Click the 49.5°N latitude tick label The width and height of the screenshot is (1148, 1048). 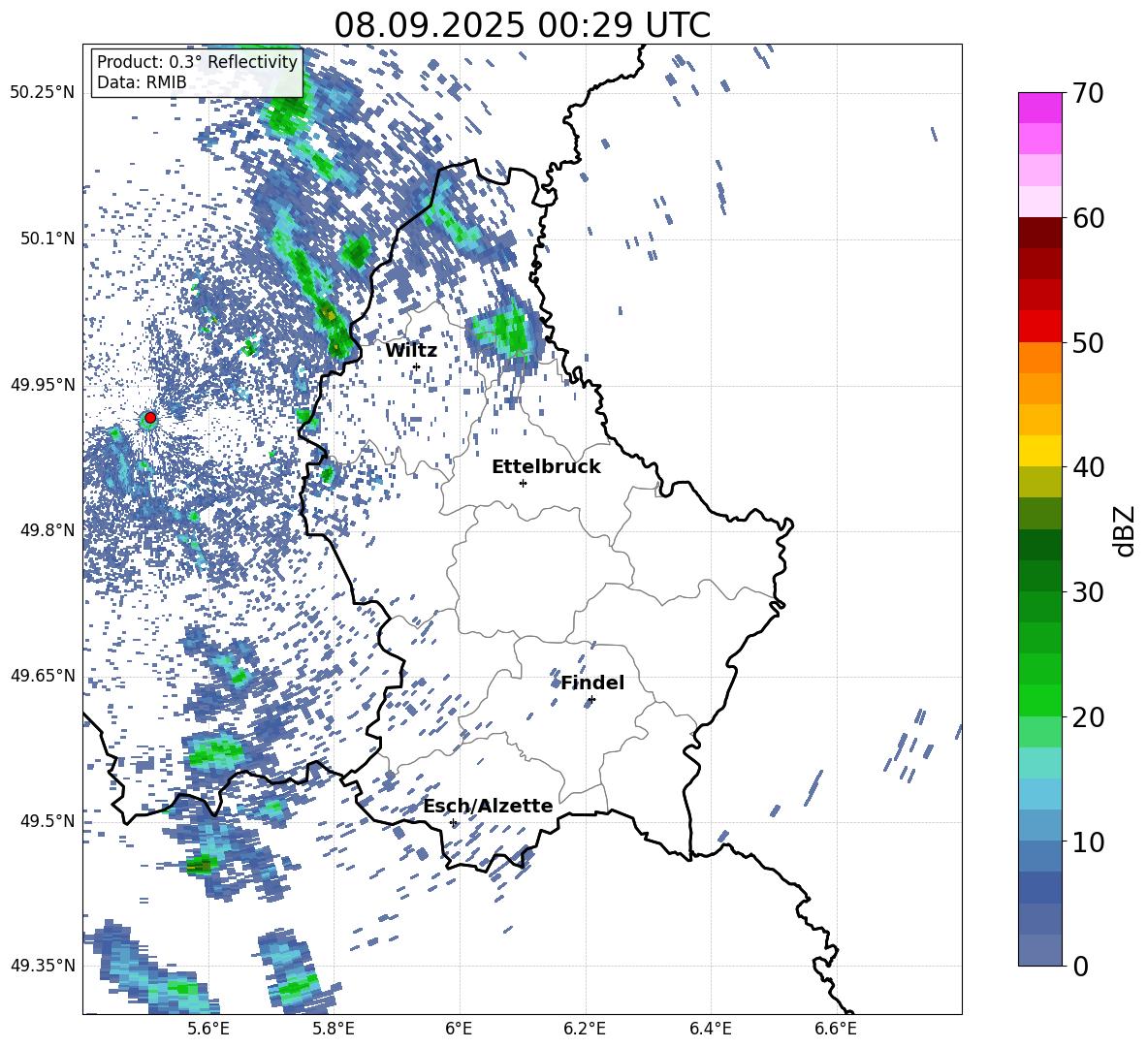click(x=48, y=821)
